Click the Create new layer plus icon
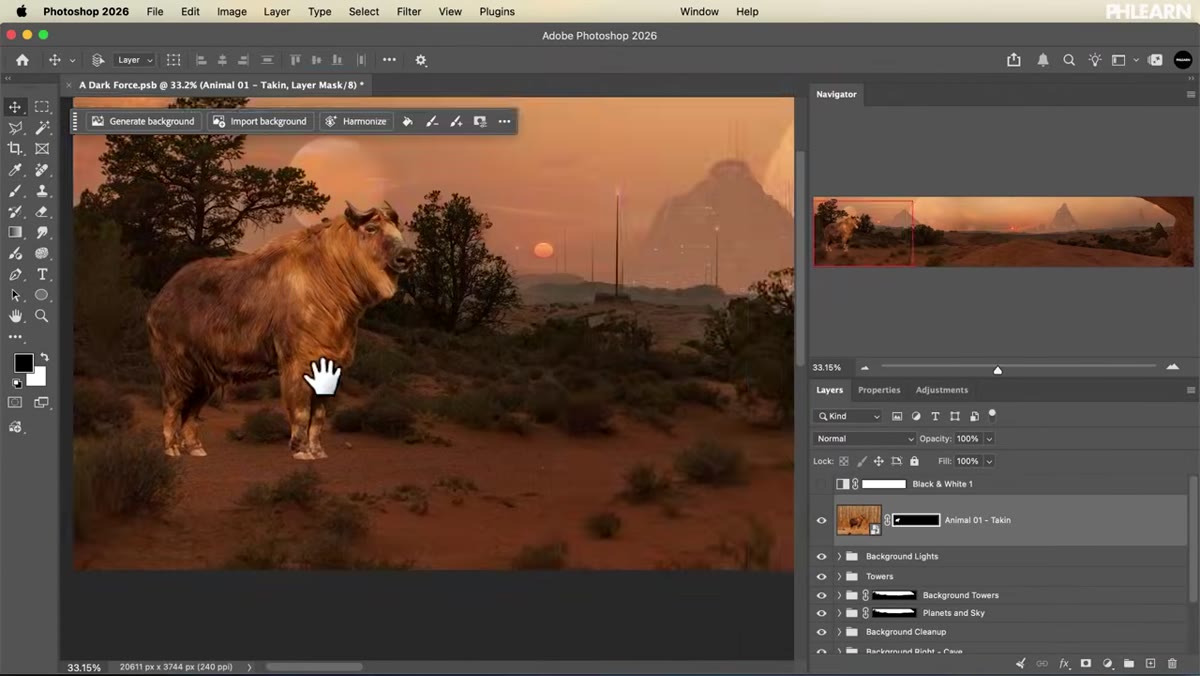Image resolution: width=1200 pixels, height=676 pixels. (x=1151, y=663)
